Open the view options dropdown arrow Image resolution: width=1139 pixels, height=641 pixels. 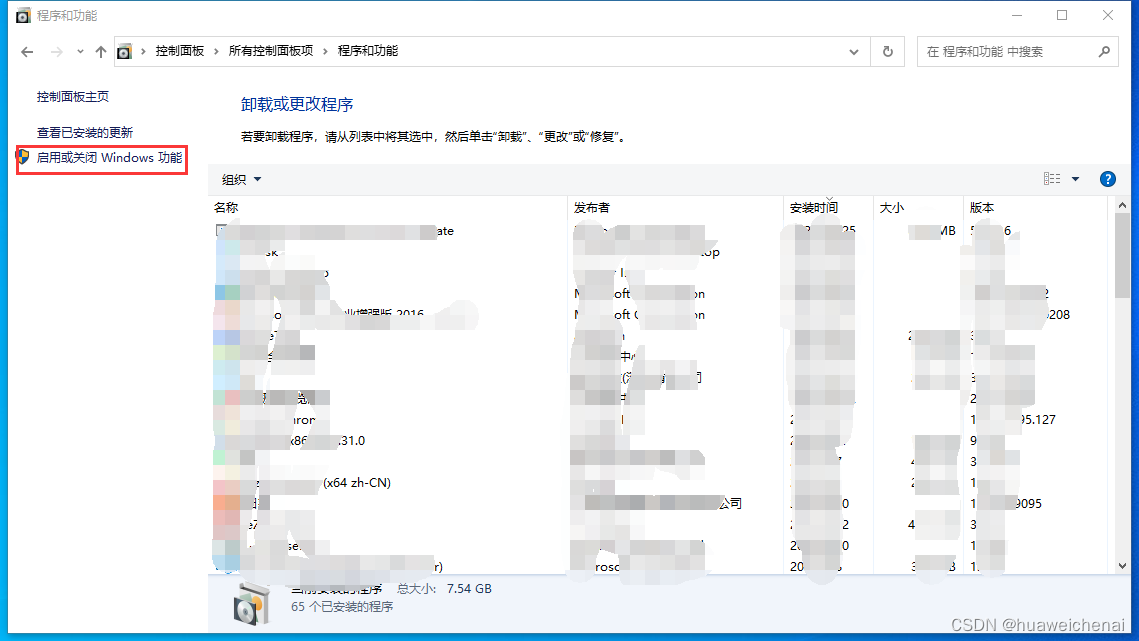(1074, 178)
